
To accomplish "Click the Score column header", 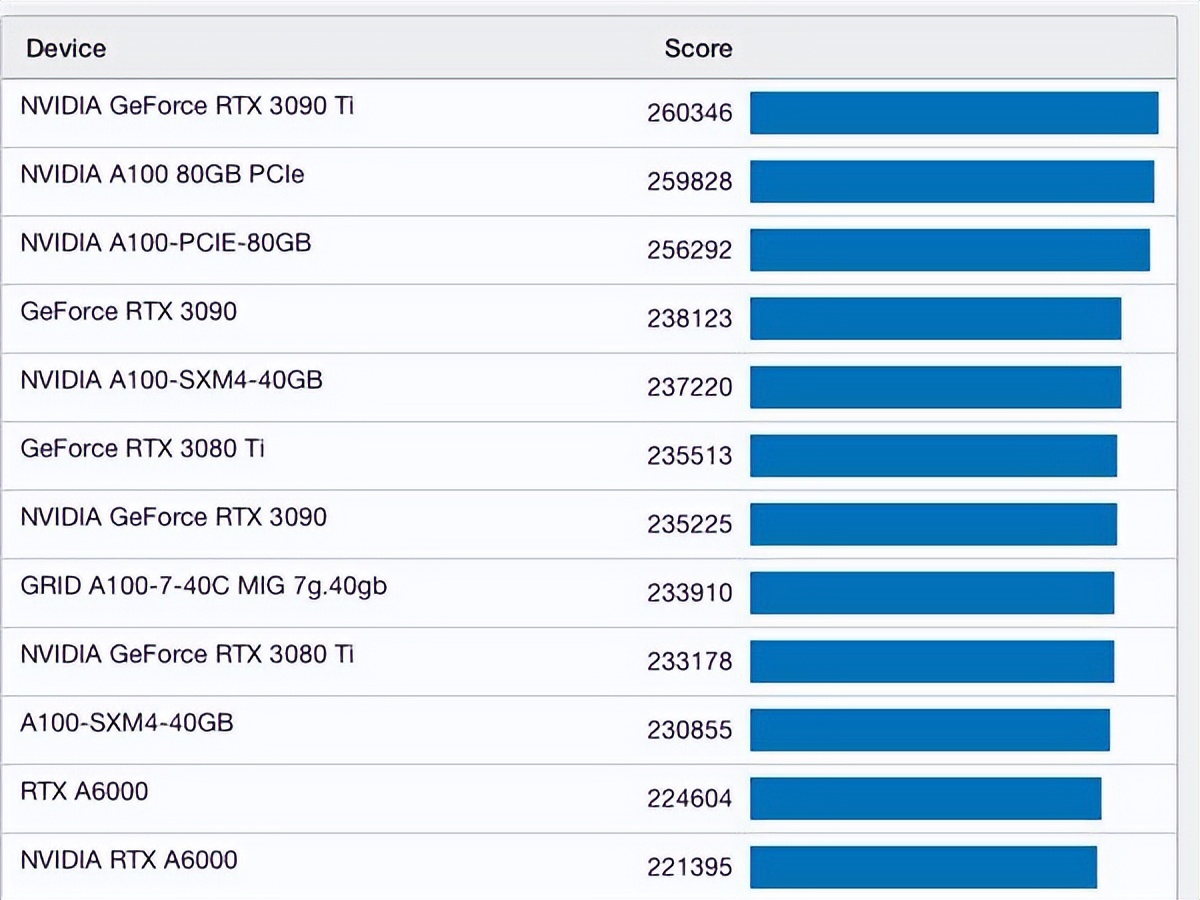I will (698, 48).
